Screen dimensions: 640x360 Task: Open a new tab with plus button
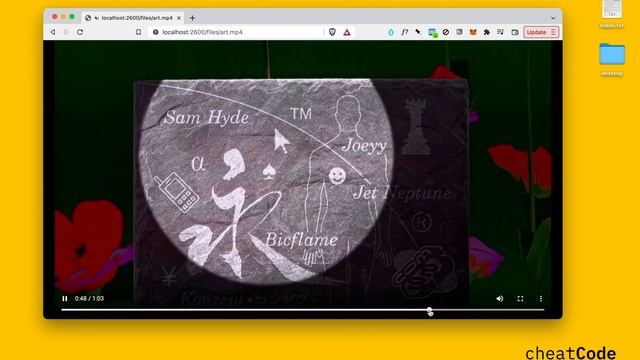point(192,18)
